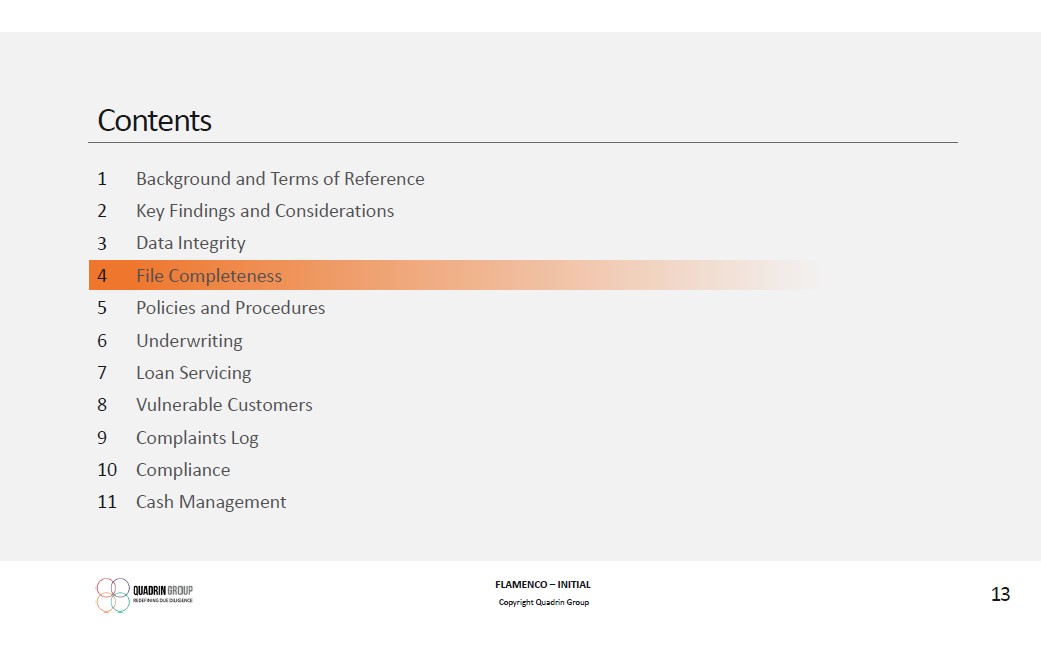This screenshot has height=660, width=1041.
Task: Click the page number 13
Action: 1000,595
